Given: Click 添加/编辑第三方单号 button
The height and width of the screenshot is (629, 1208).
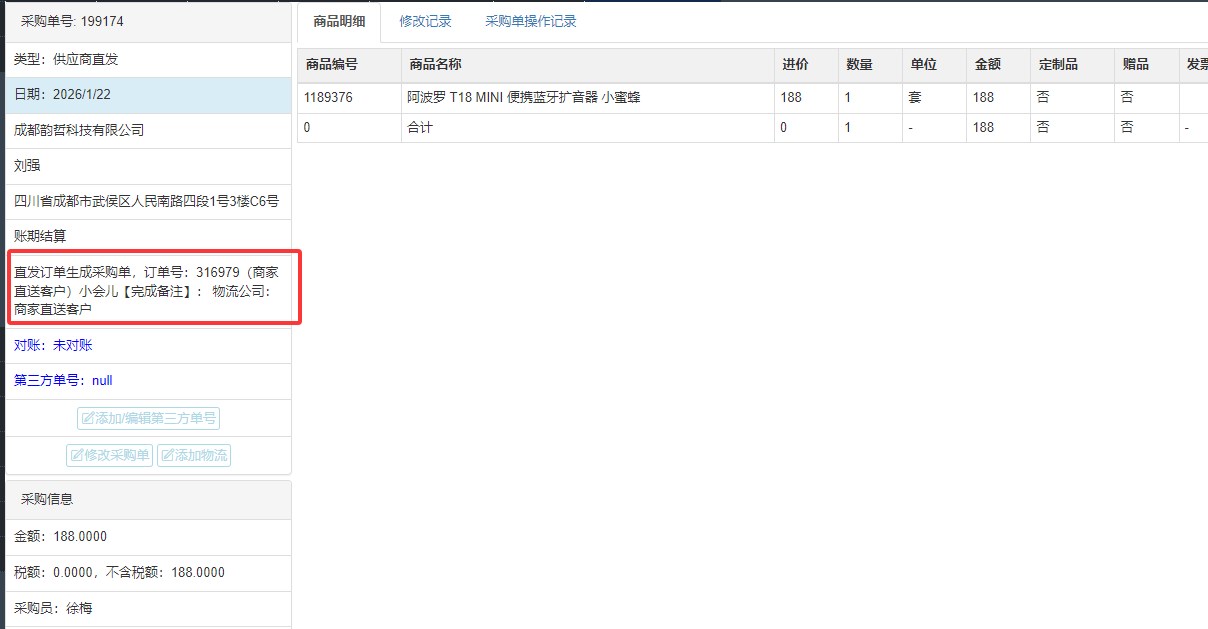Looking at the screenshot, I should tap(148, 419).
